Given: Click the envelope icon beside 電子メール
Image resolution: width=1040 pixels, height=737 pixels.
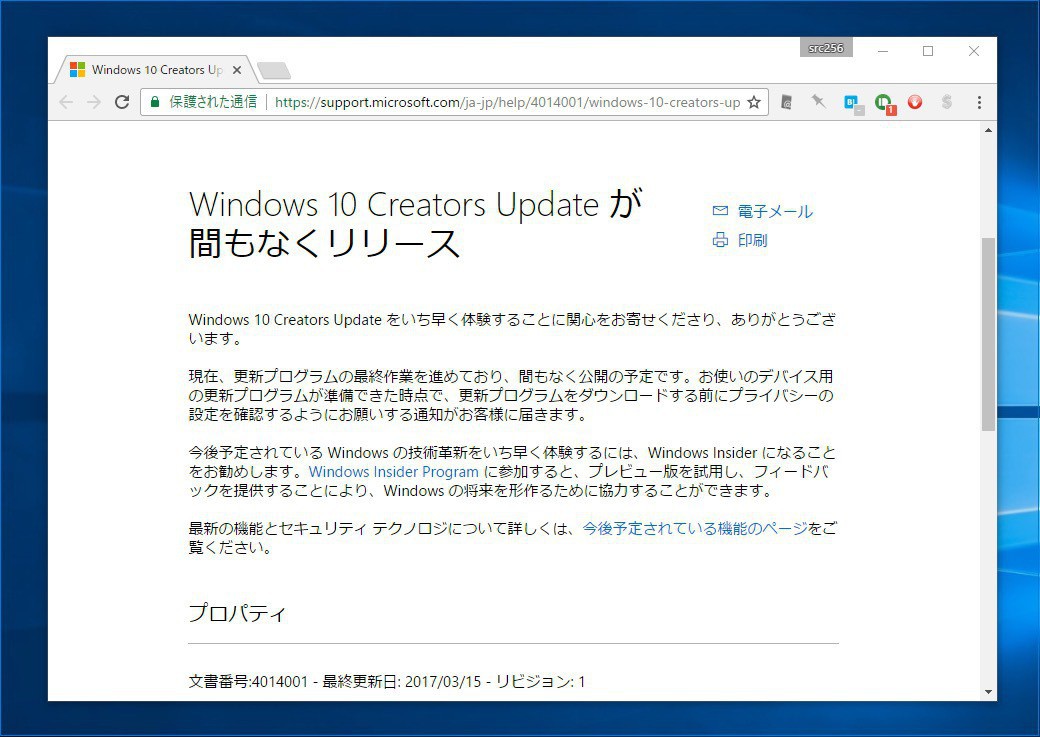Looking at the screenshot, I should 720,211.
